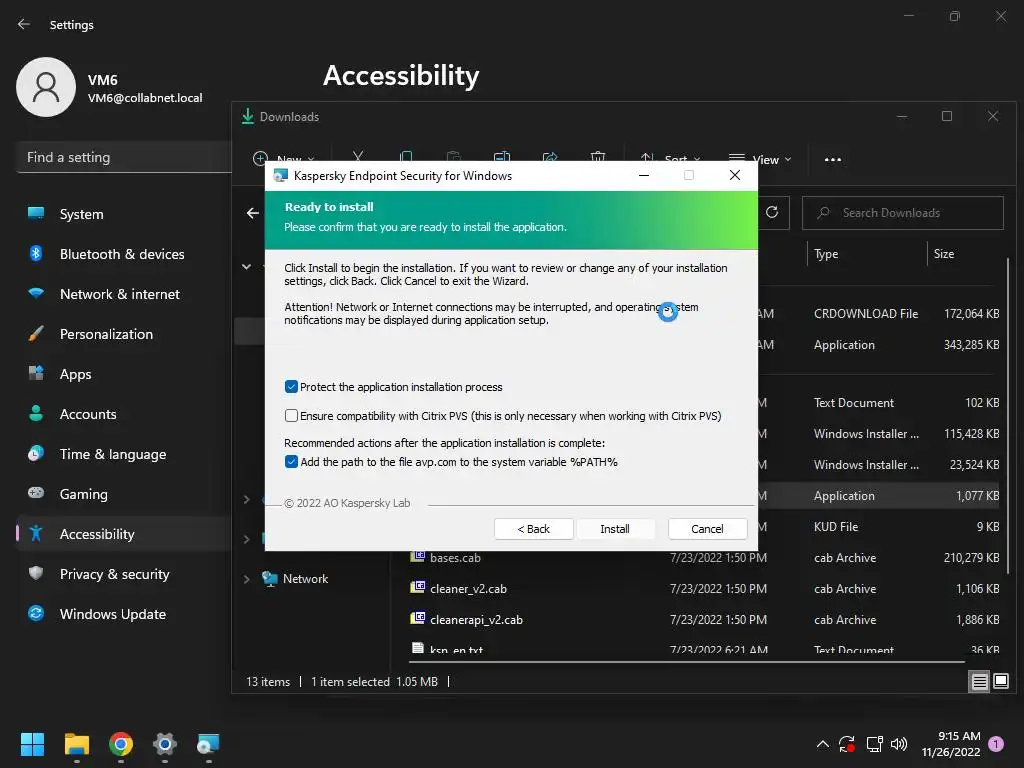
Task: Close the Kaspersky wizard window
Action: (x=735, y=175)
